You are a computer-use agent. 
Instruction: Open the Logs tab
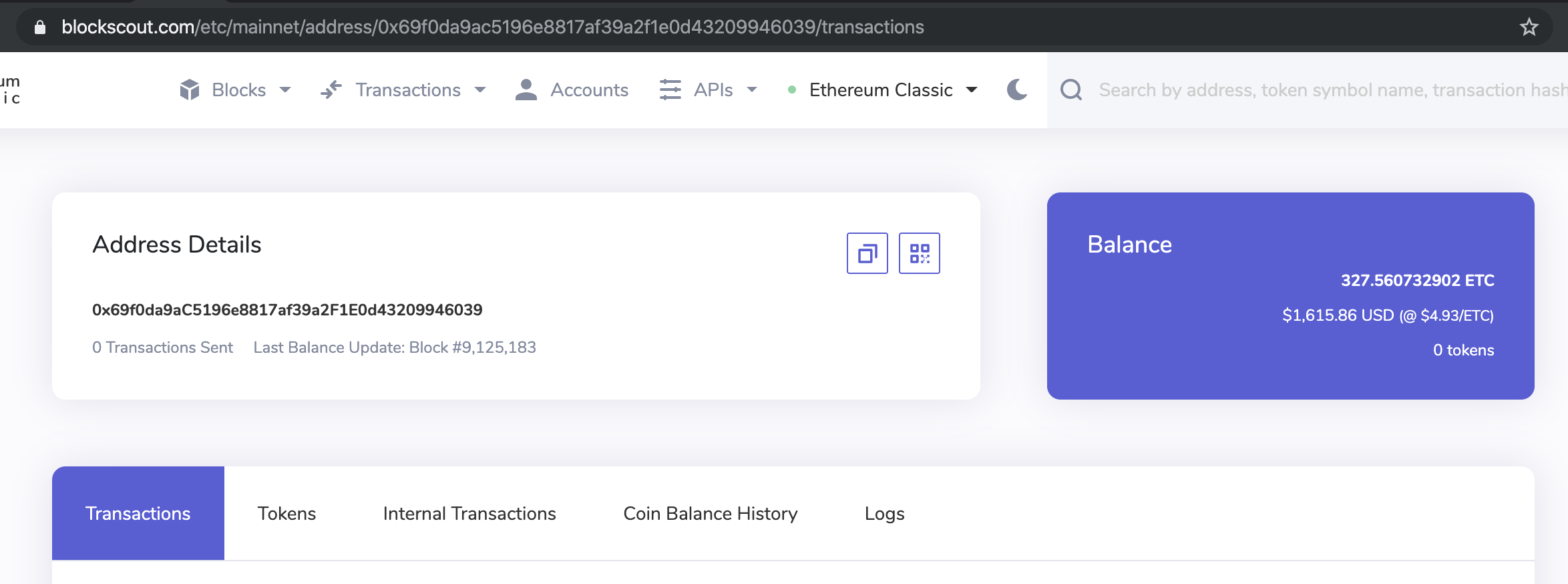(884, 513)
